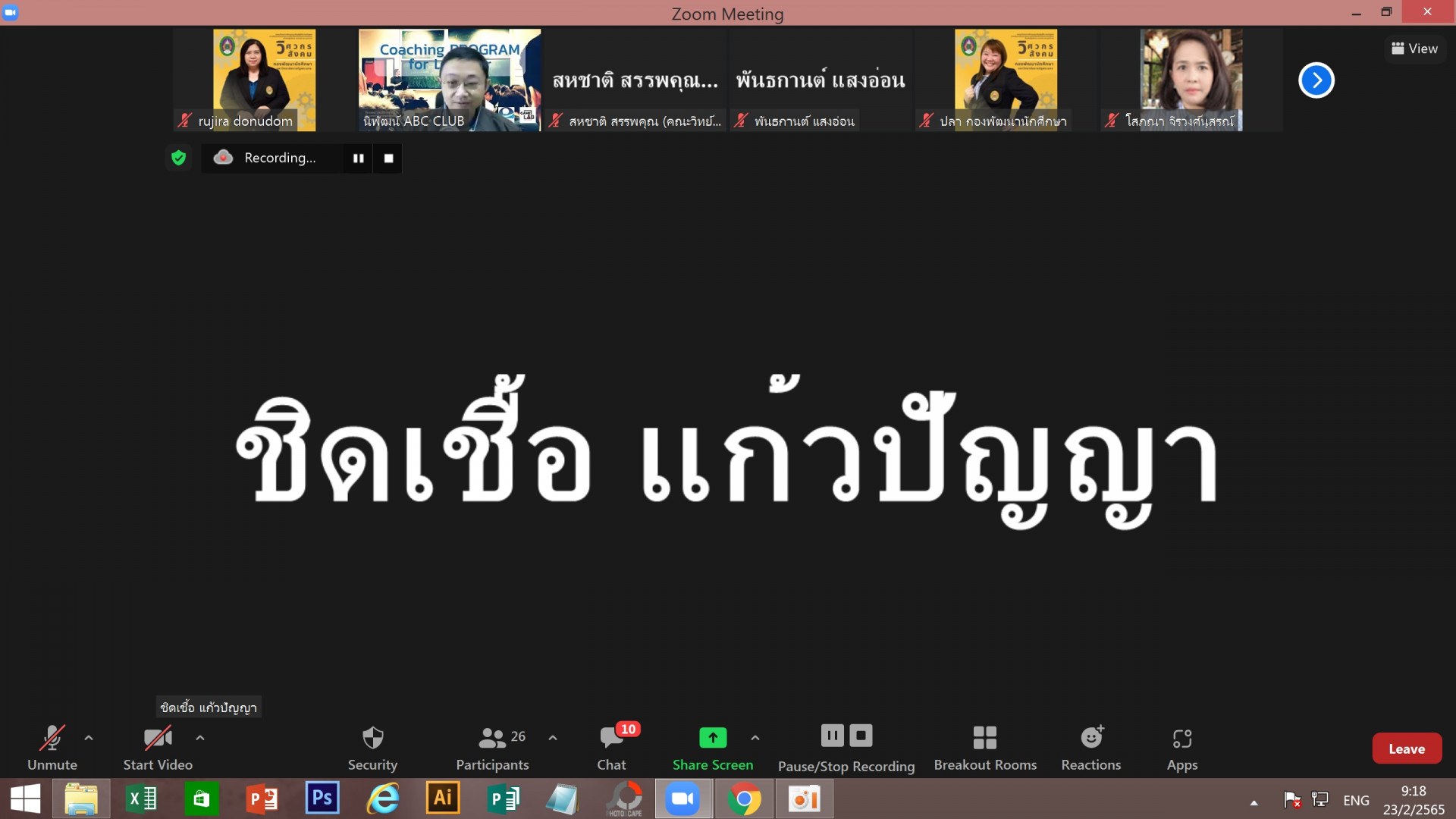
Task: Select ปลา กองพัฒนานักศึกษา video thumbnail
Action: [1006, 80]
